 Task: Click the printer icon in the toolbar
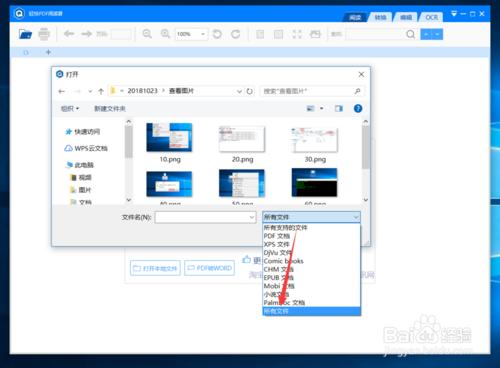(x=44, y=34)
